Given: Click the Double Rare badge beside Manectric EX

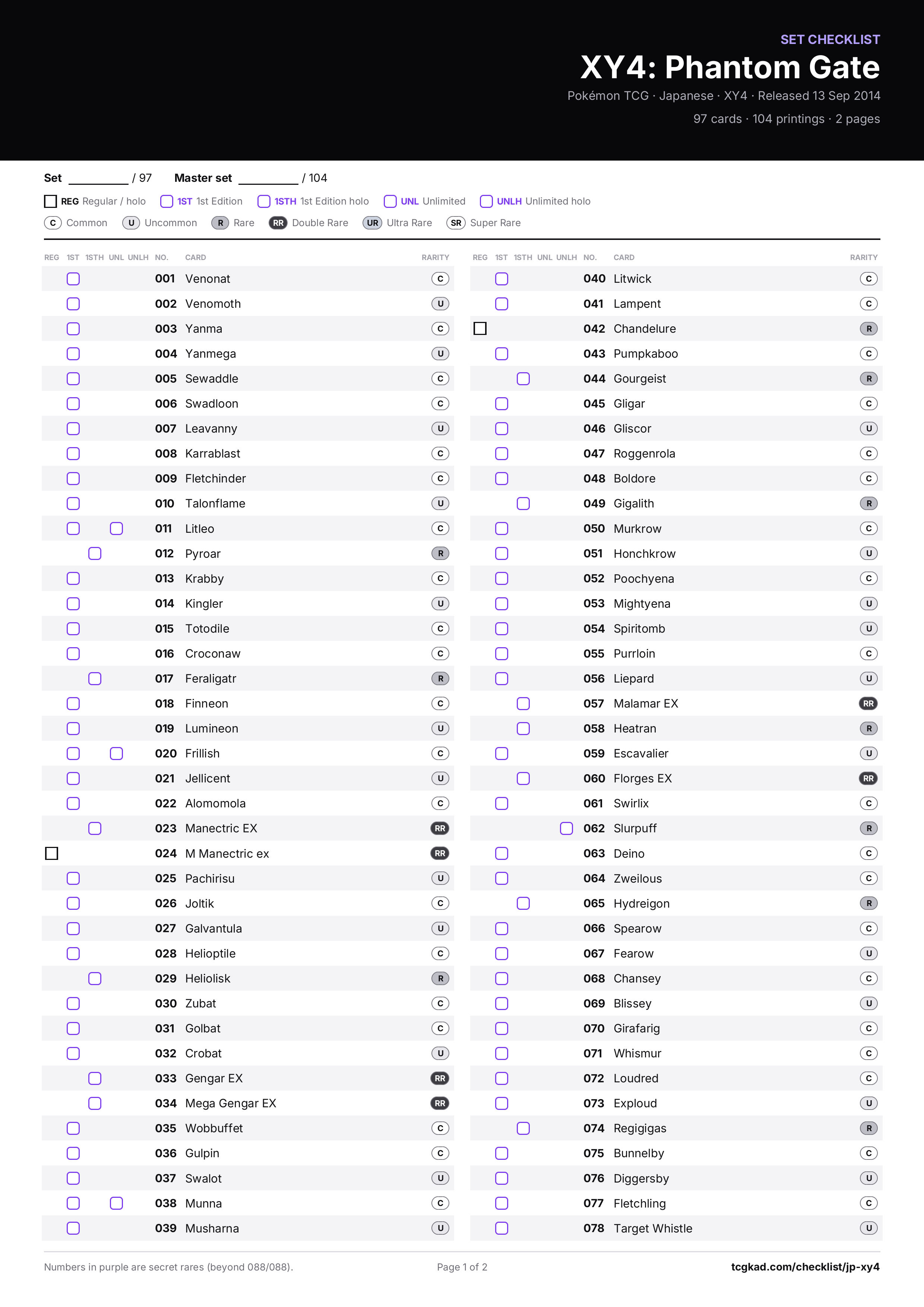Looking at the screenshot, I should (440, 828).
